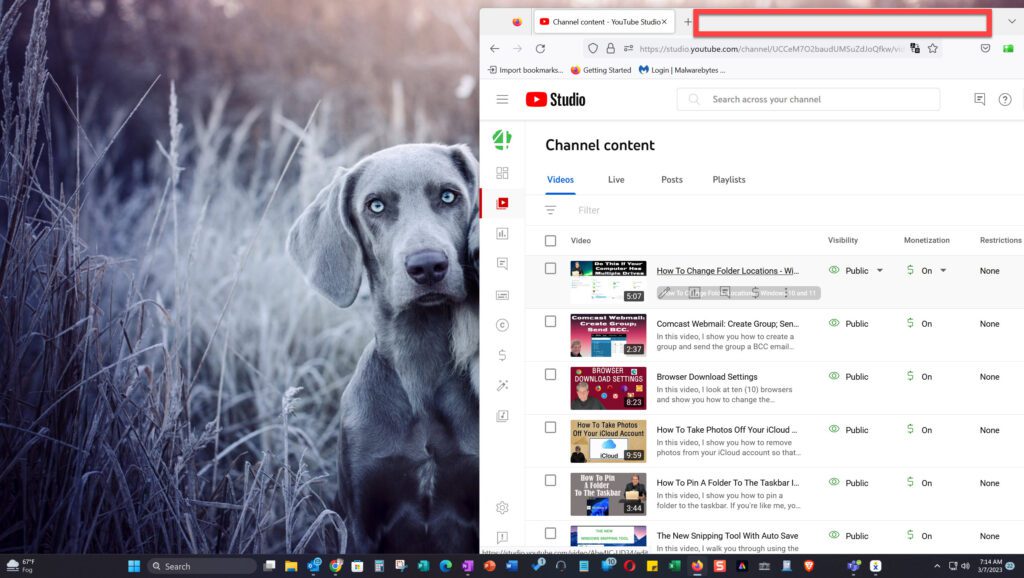Open Pin Folder To Taskbar thumbnail
1024x578 pixels.
click(608, 494)
